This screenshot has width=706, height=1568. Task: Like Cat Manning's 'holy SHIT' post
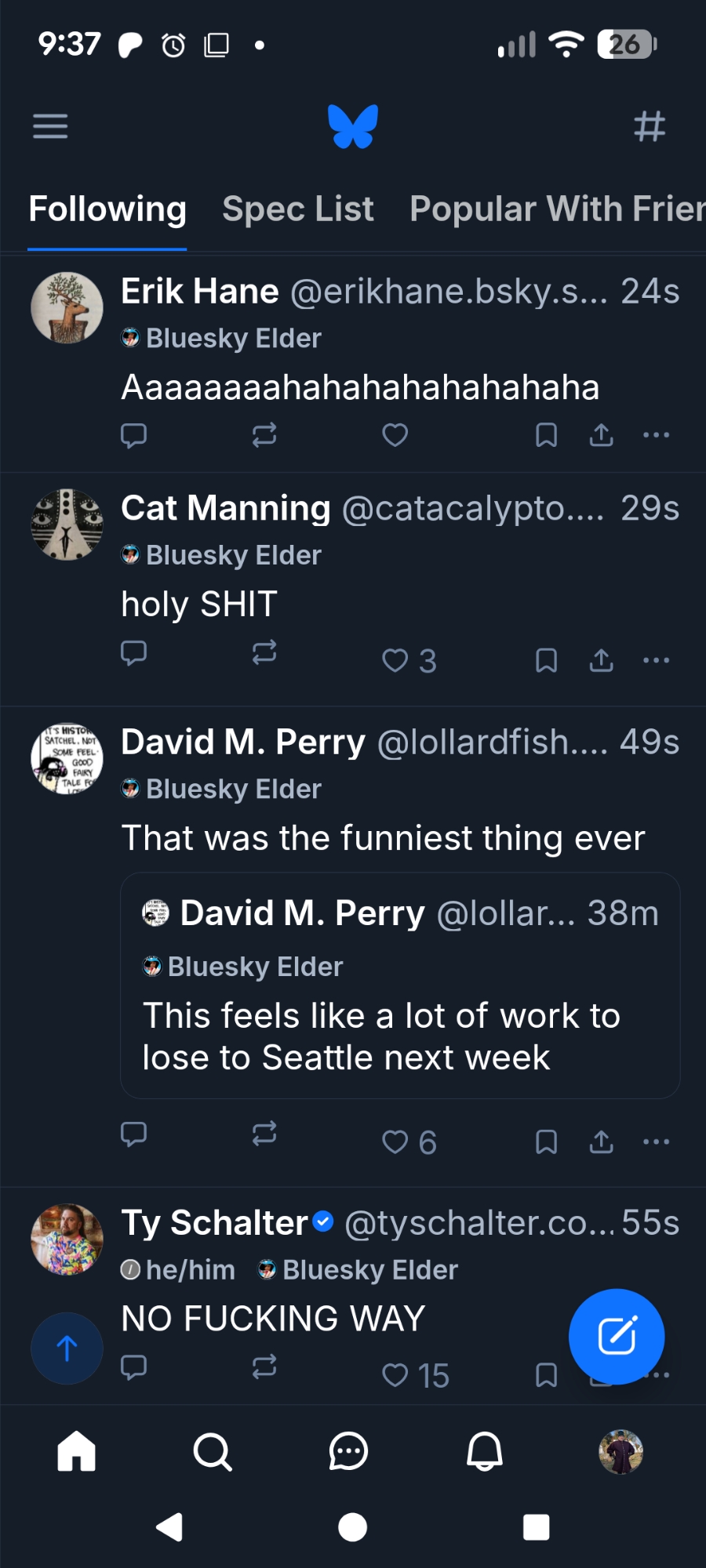(x=395, y=661)
